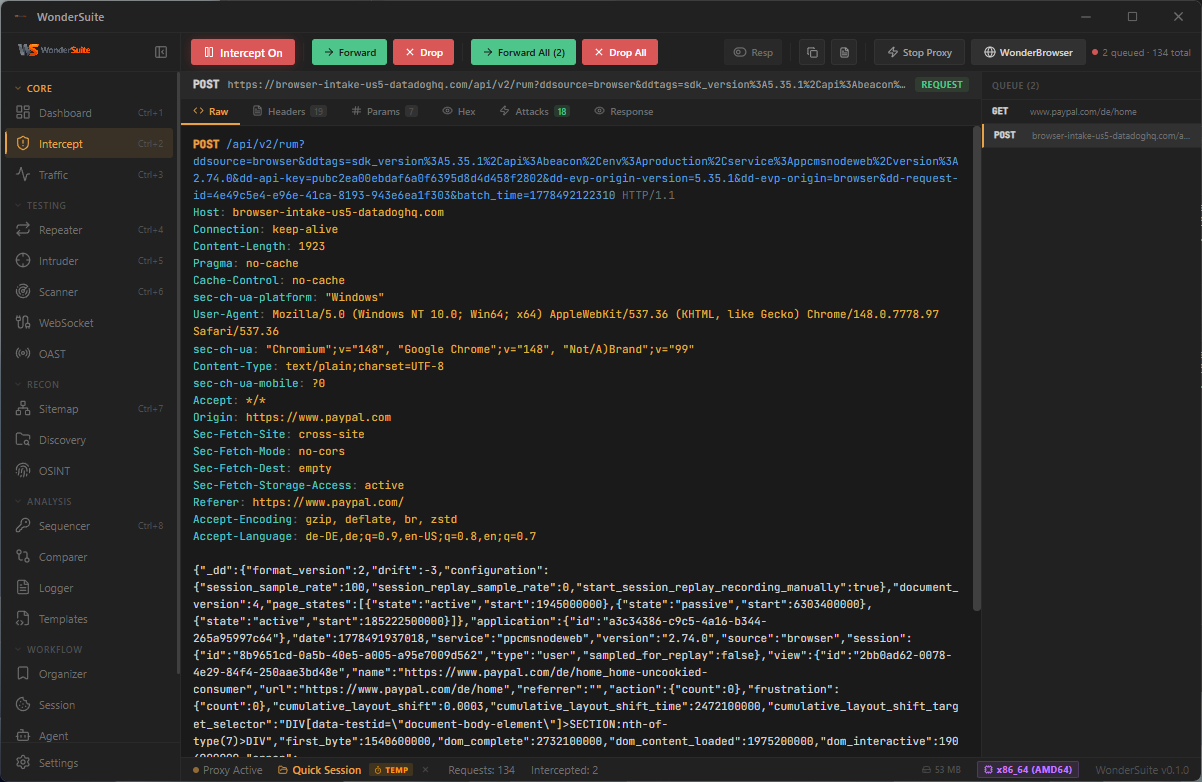This screenshot has width=1202, height=782.
Task: Click the copy request icon in toolbar
Action: pos(812,52)
